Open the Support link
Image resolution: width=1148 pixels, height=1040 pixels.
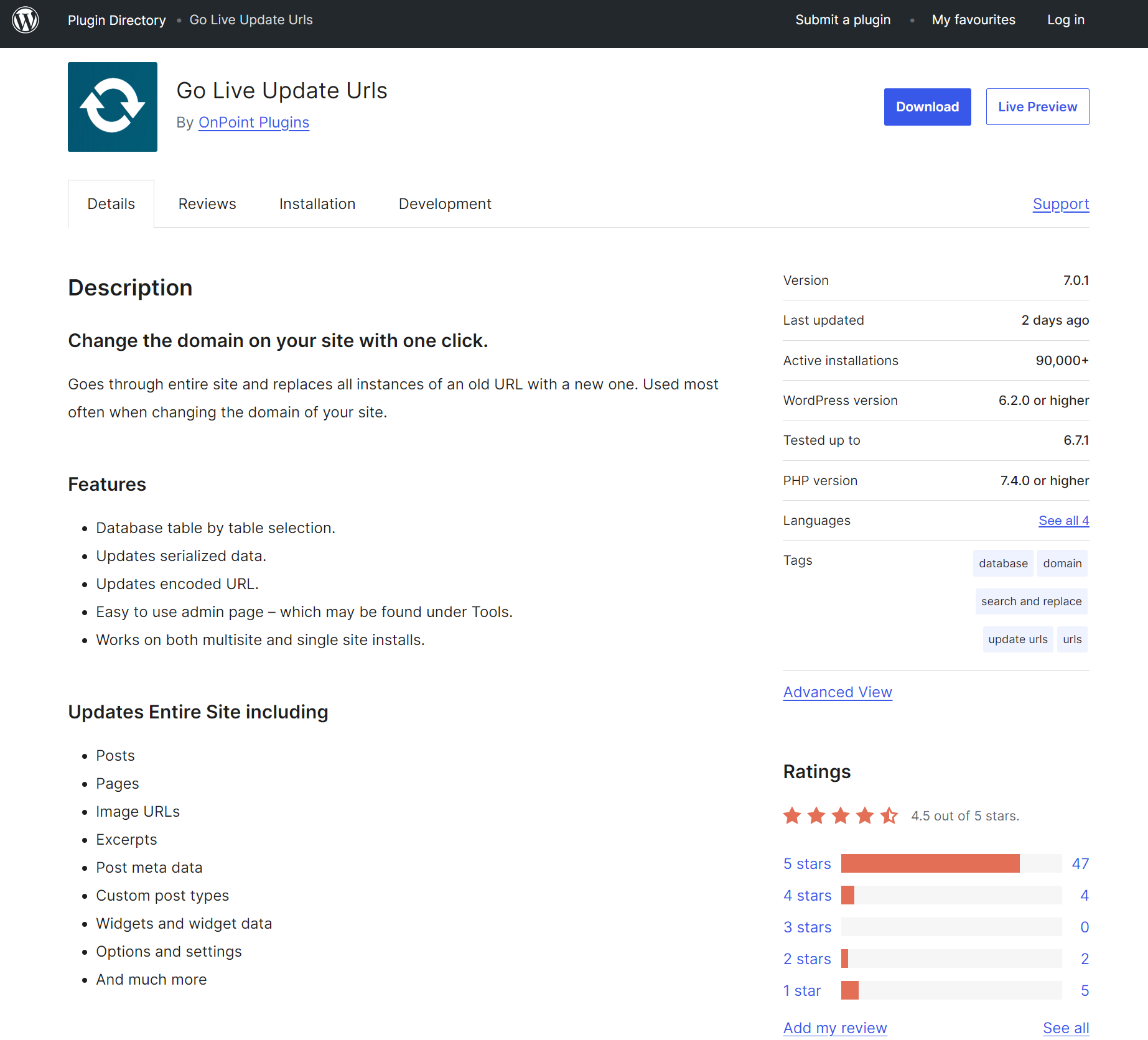pos(1061,204)
